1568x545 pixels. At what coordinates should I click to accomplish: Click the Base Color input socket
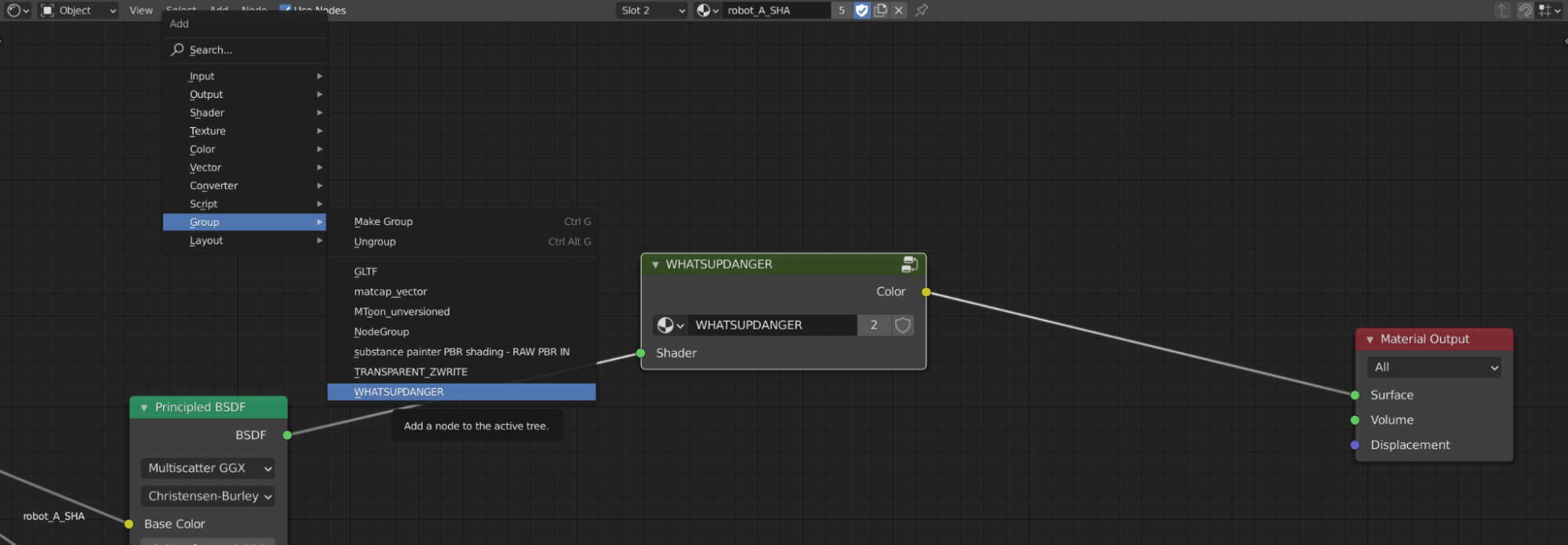tap(129, 524)
